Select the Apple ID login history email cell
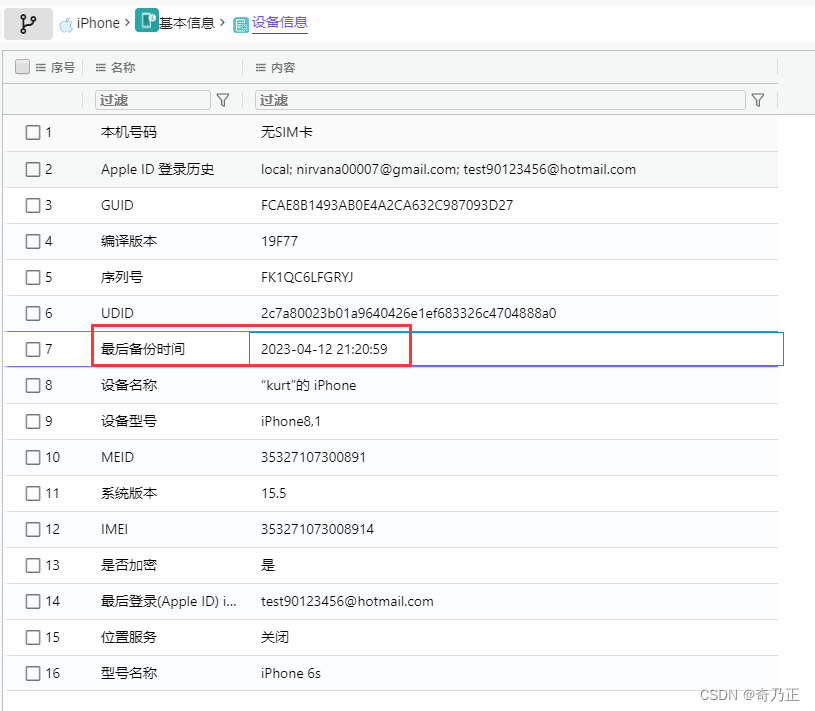This screenshot has height=711, width=815. click(x=448, y=169)
